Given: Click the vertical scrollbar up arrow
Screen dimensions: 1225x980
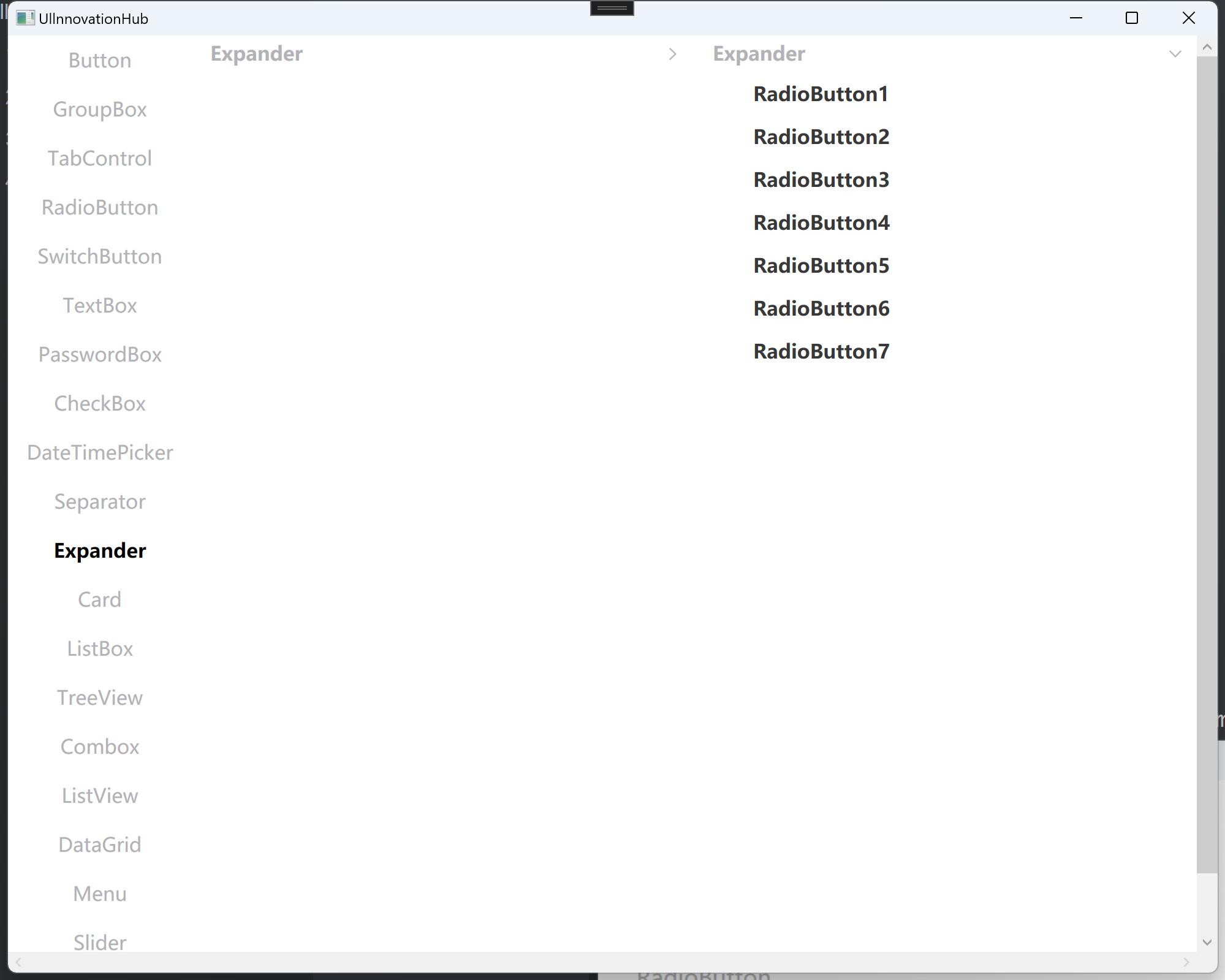Looking at the screenshot, I should [1207, 47].
